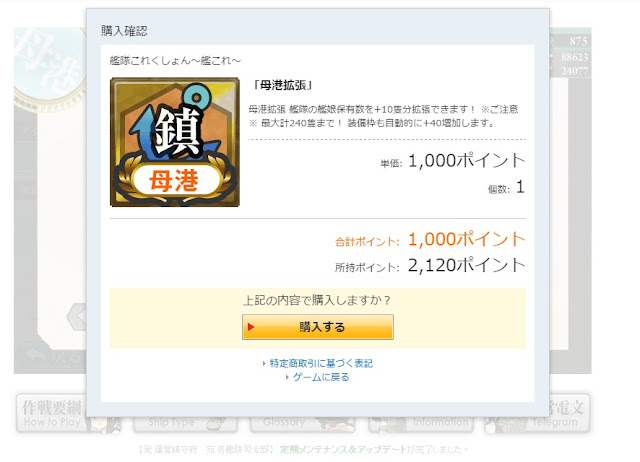This screenshot has width=640, height=462.
Task: Click the 個数 quantity value 1
Action: click(x=520, y=187)
